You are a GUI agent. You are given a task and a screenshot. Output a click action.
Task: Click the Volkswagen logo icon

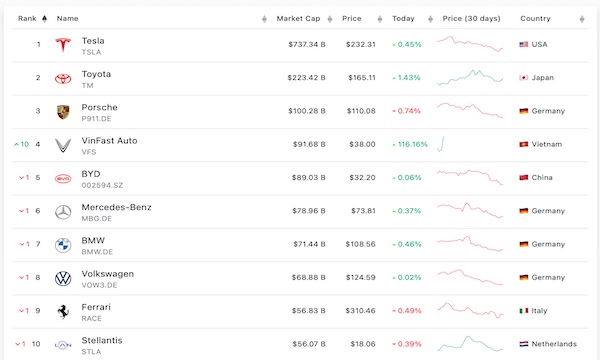(63, 279)
